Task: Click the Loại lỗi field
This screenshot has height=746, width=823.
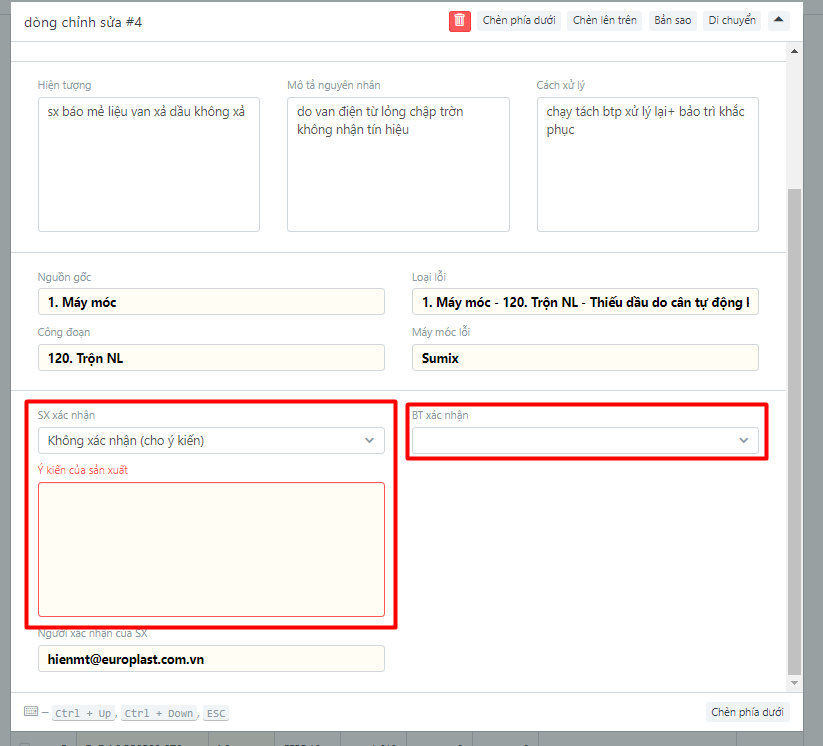Action: click(x=585, y=302)
